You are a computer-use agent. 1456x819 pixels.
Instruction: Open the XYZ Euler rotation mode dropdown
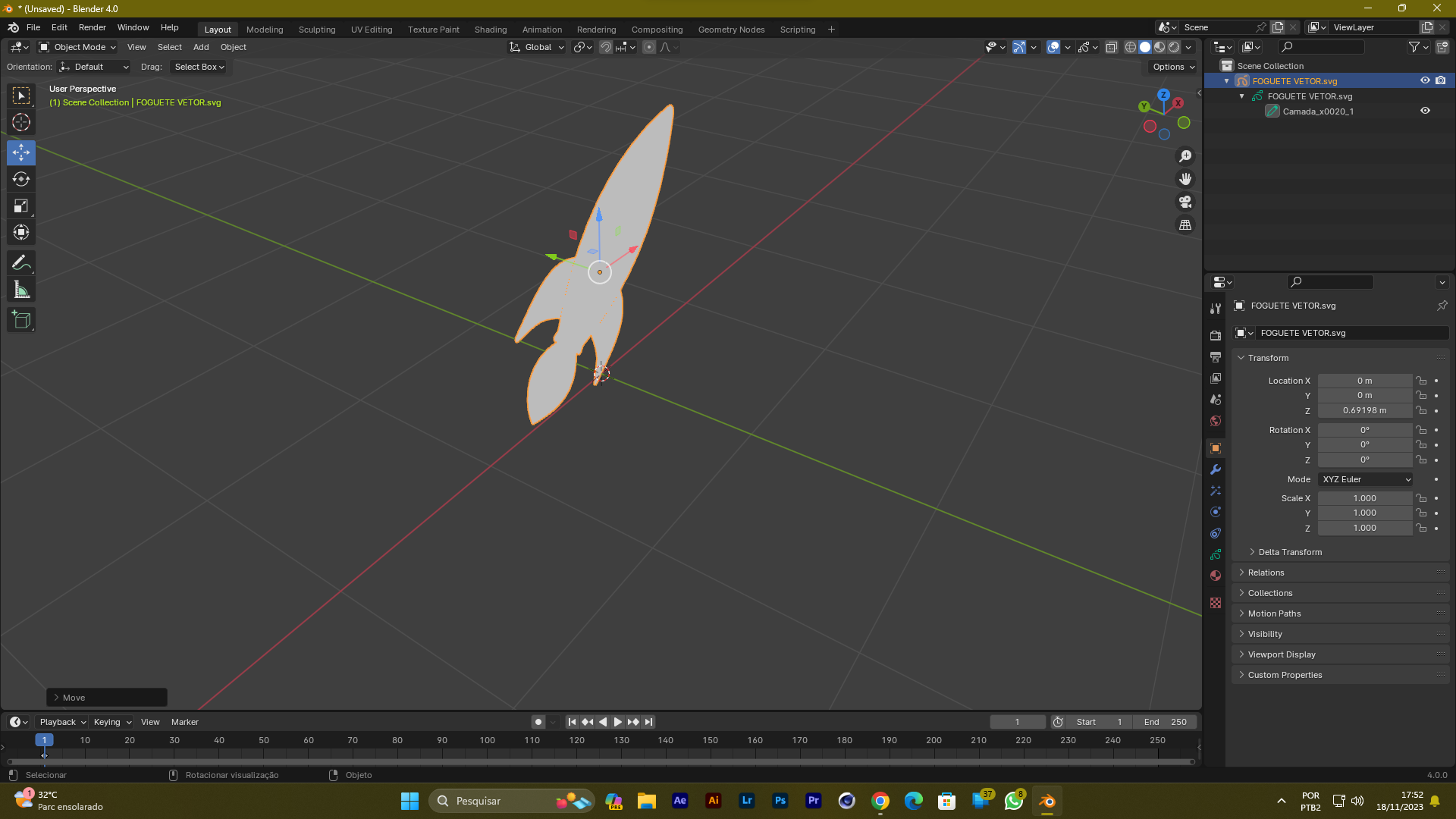tap(1366, 479)
